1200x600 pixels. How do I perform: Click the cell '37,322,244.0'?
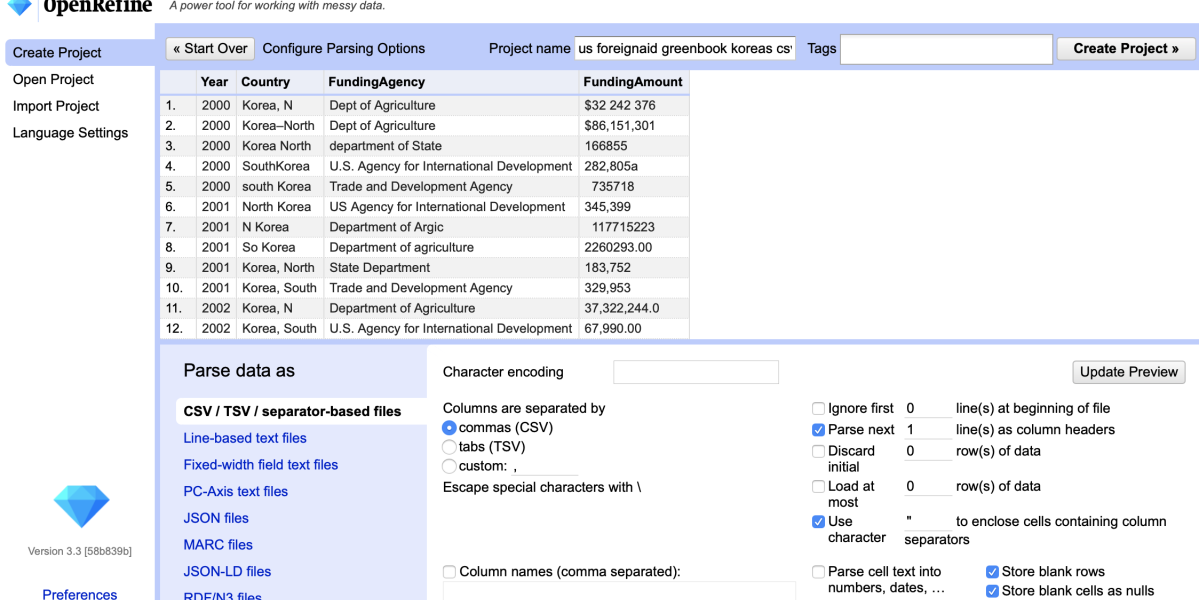pyautogui.click(x=633, y=308)
